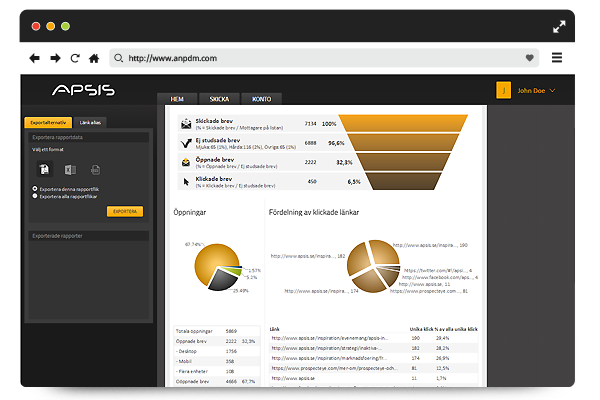Choose the Excel export format icon
600x400 pixels.
pos(70,171)
